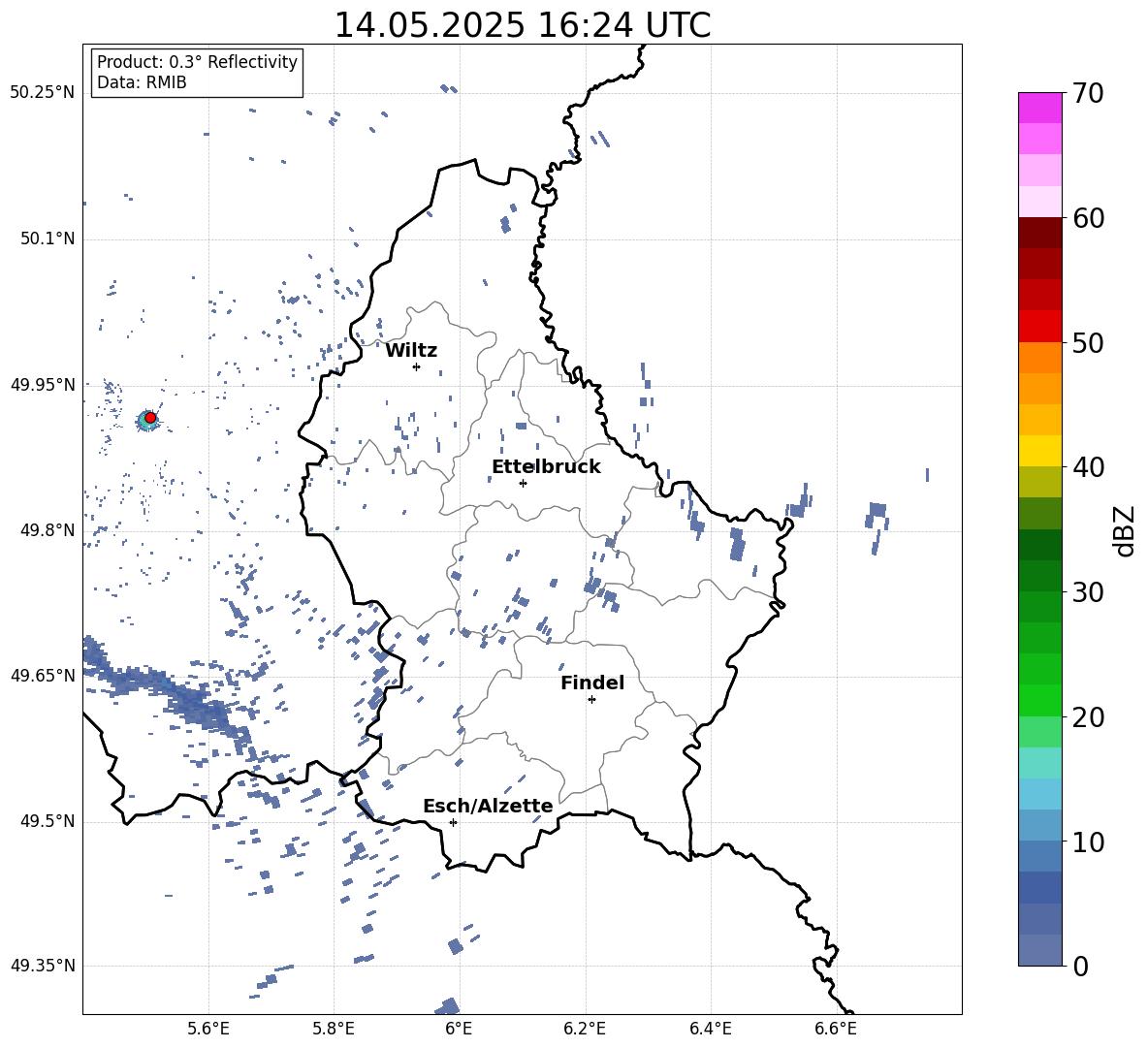Click the colorbar tick value 60

(x=1088, y=218)
